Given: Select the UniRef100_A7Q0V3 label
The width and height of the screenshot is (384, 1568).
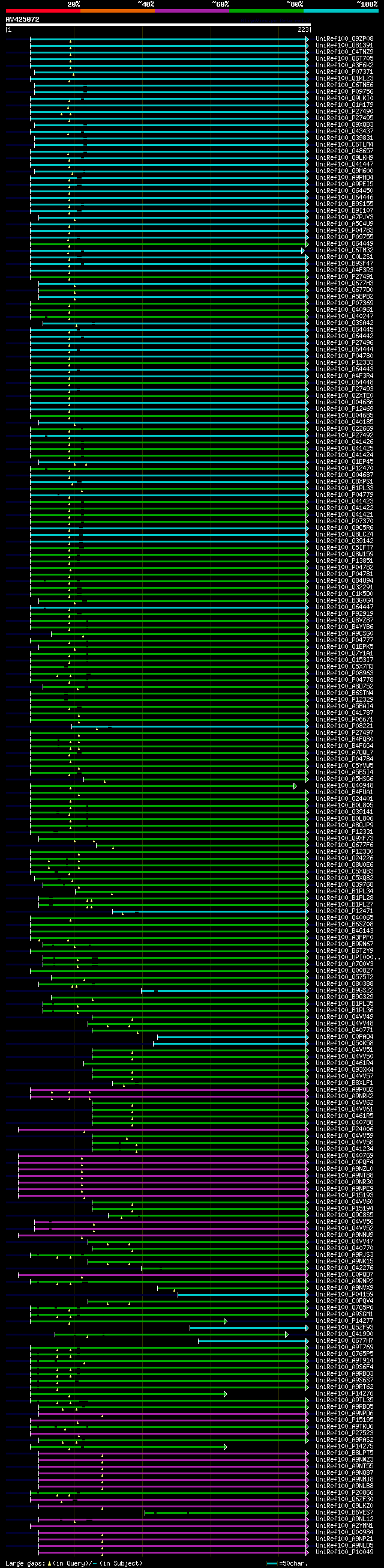Looking at the screenshot, I should click(x=344, y=964).
